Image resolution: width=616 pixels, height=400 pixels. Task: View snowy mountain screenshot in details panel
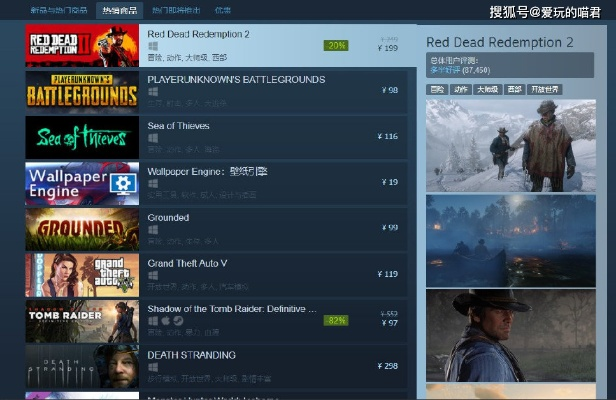(x=511, y=145)
